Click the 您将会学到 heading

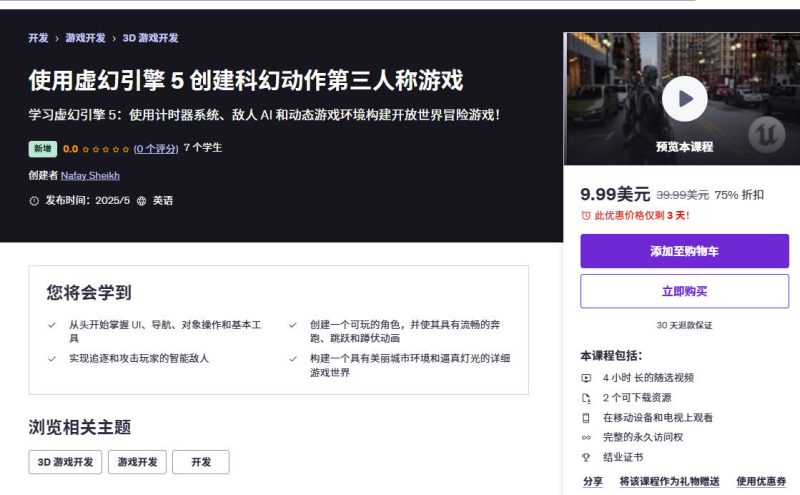point(89,292)
